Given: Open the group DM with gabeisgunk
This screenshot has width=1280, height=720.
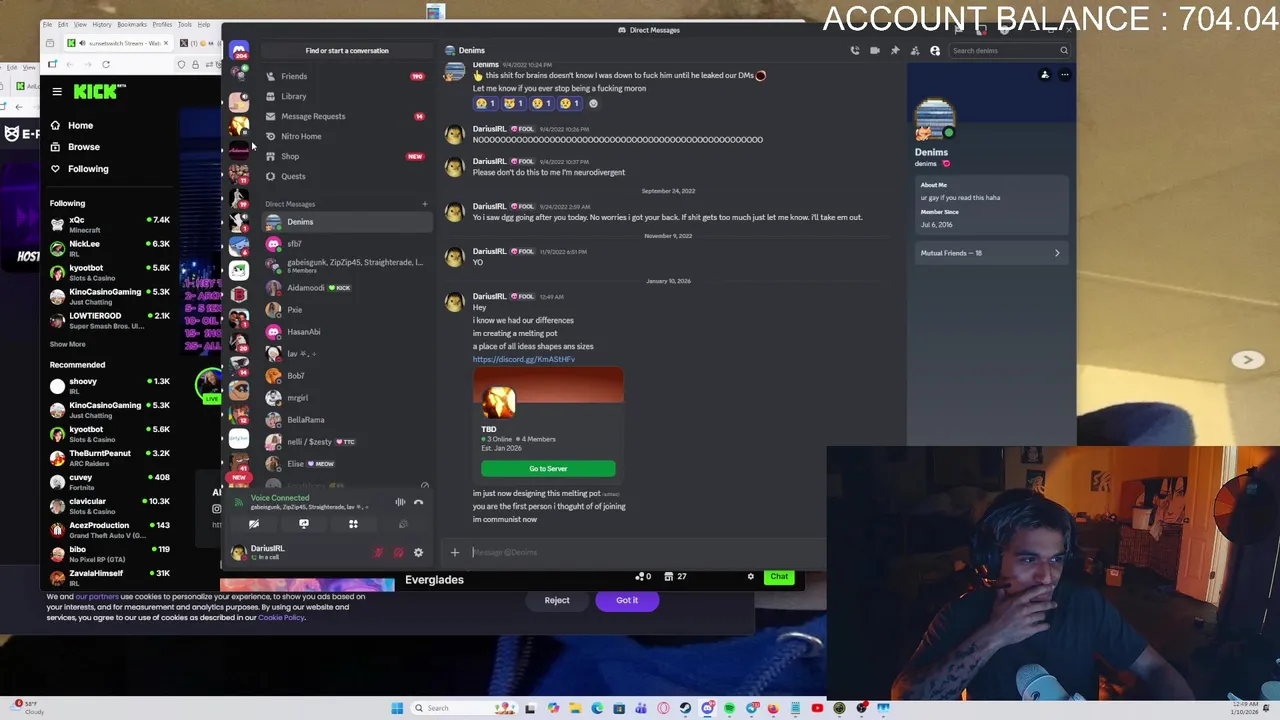Looking at the screenshot, I should pos(346,266).
